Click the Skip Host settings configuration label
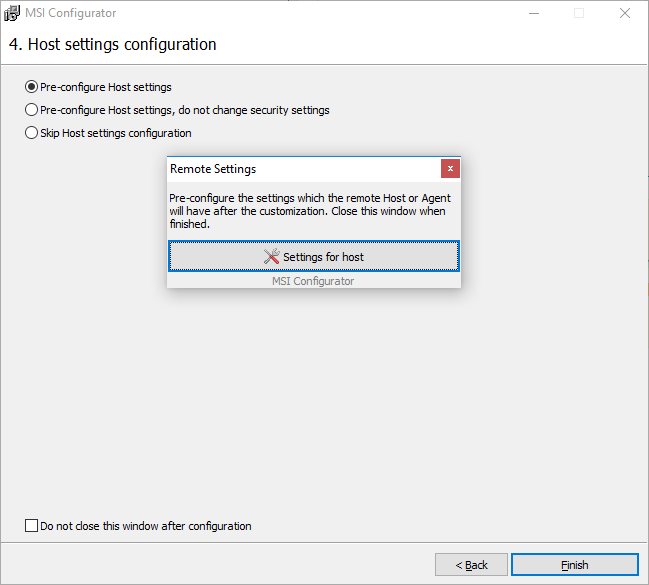Screen dimensions: 649x585 tap(116, 133)
